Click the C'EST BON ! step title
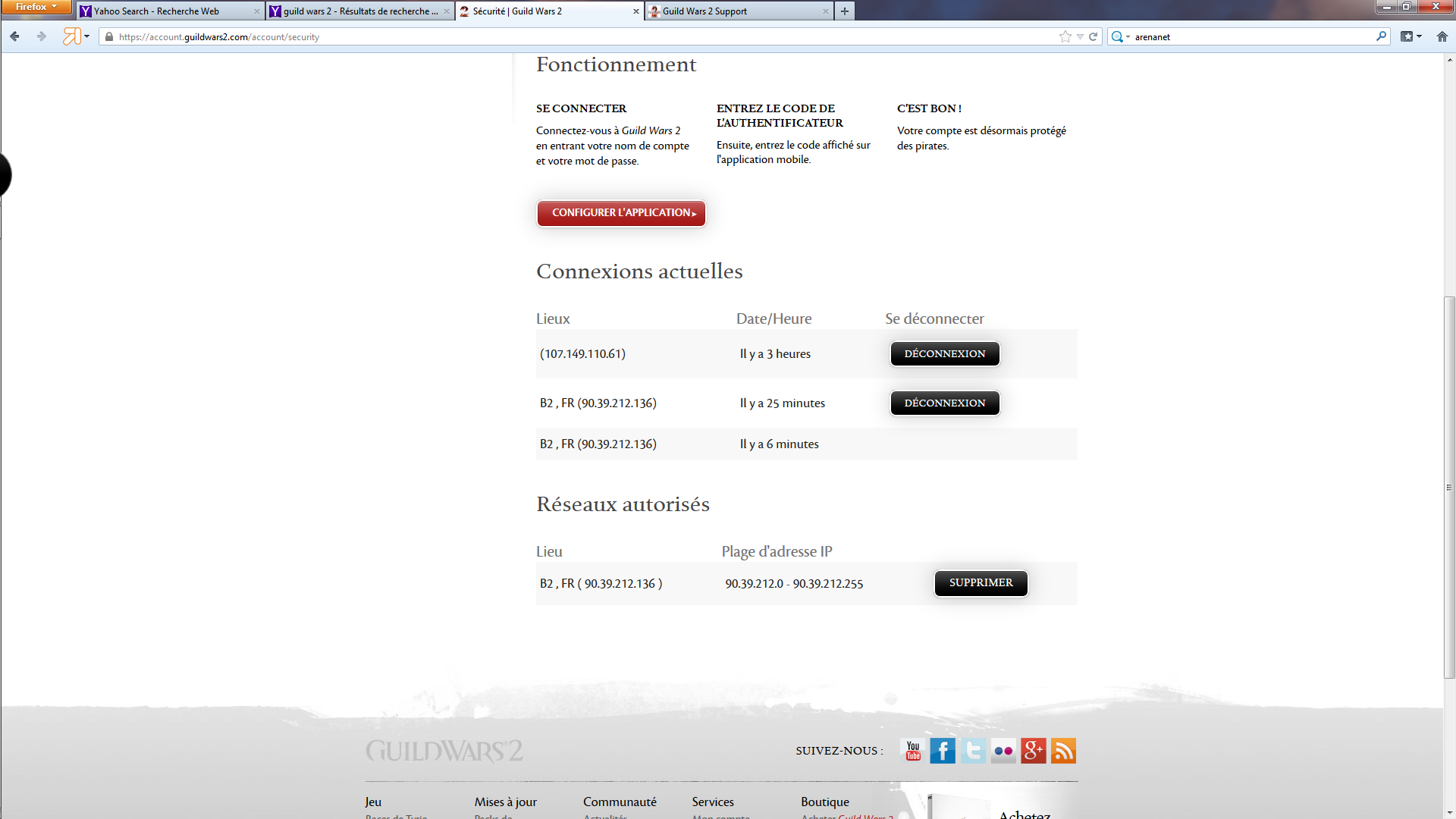 [x=929, y=108]
